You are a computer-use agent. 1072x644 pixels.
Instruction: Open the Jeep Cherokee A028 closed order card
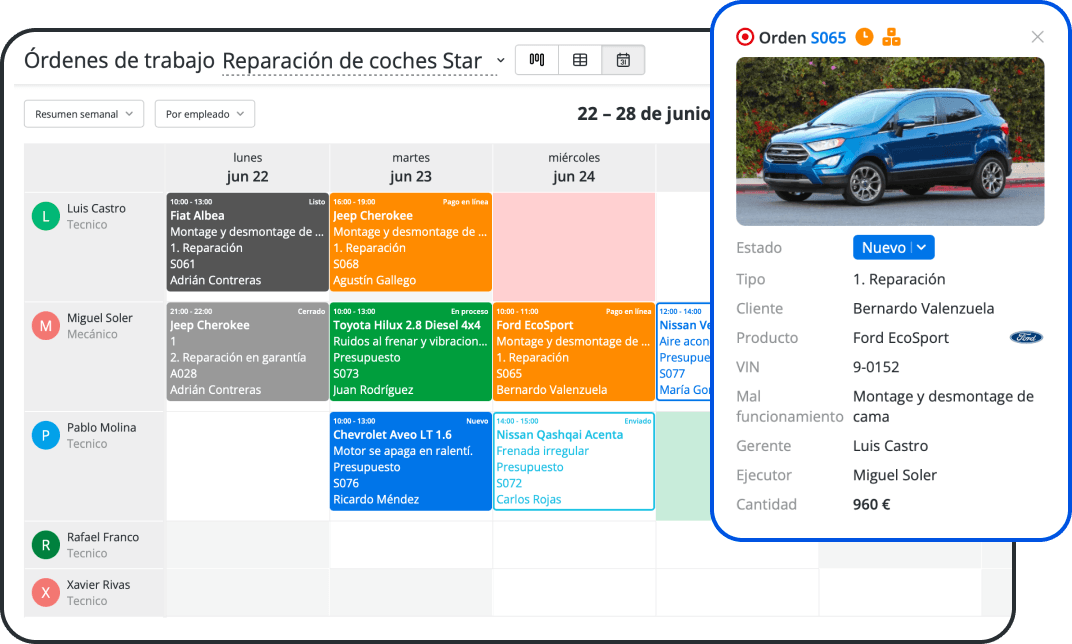pos(247,351)
